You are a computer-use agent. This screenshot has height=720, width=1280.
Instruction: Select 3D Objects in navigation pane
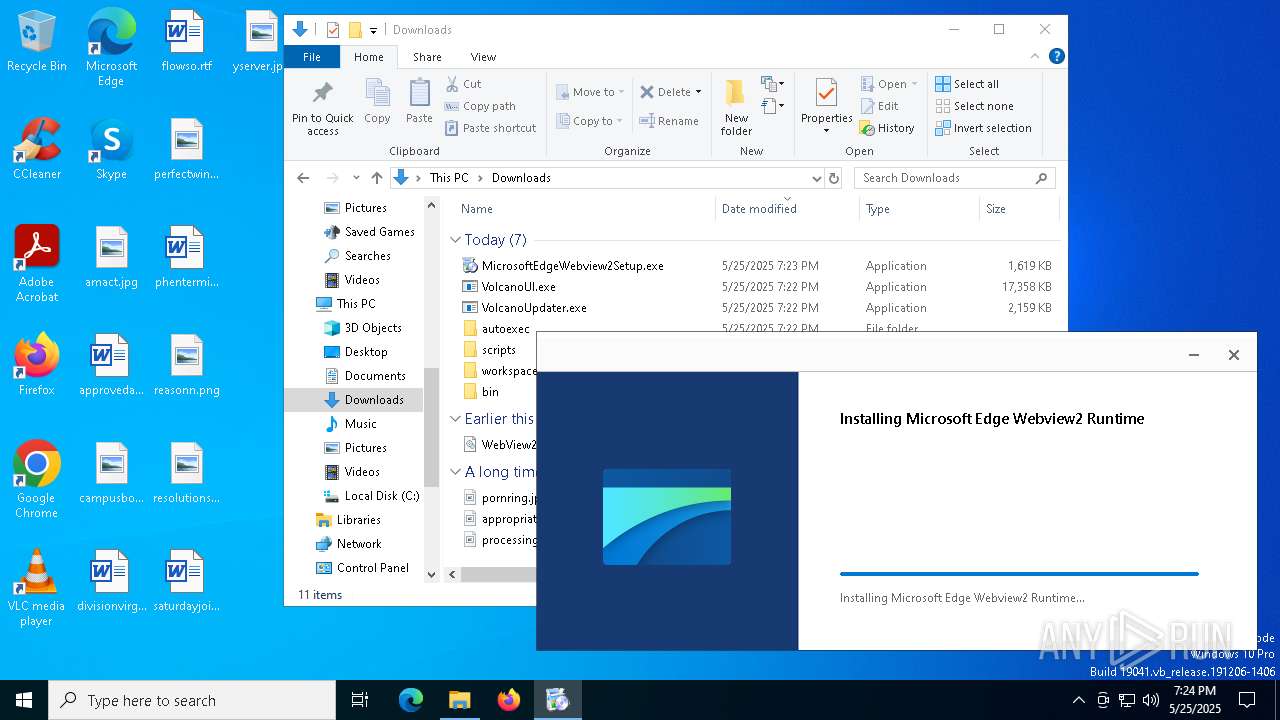point(363,328)
